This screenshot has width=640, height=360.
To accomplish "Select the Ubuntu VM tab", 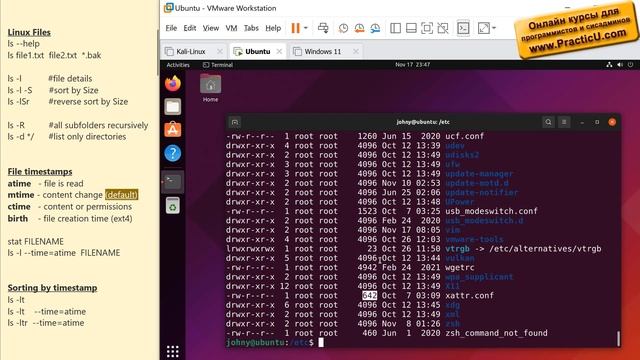I will coord(258,51).
